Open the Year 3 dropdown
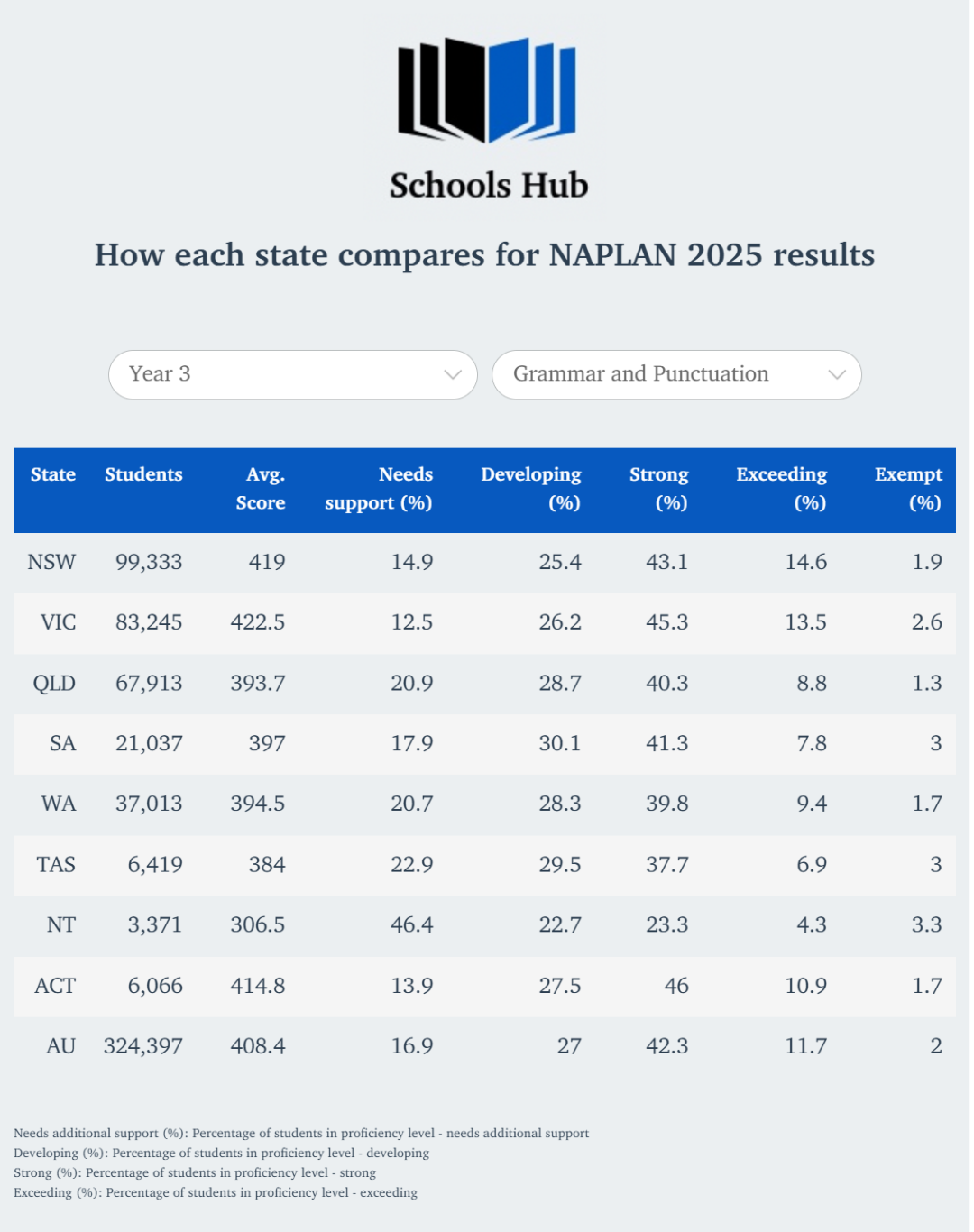 click(293, 374)
